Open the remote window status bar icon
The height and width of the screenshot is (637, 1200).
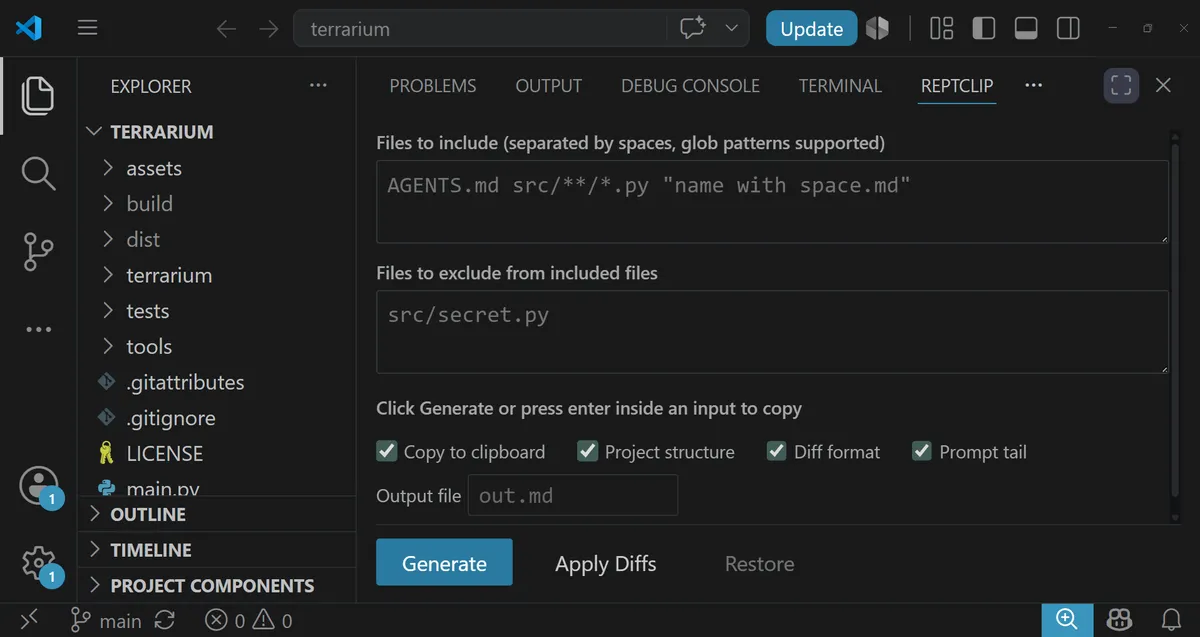(x=30, y=621)
